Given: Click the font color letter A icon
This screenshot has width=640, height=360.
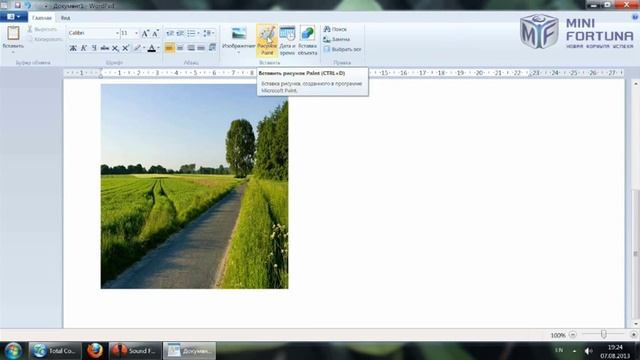Looking at the screenshot, I should tap(151, 48).
